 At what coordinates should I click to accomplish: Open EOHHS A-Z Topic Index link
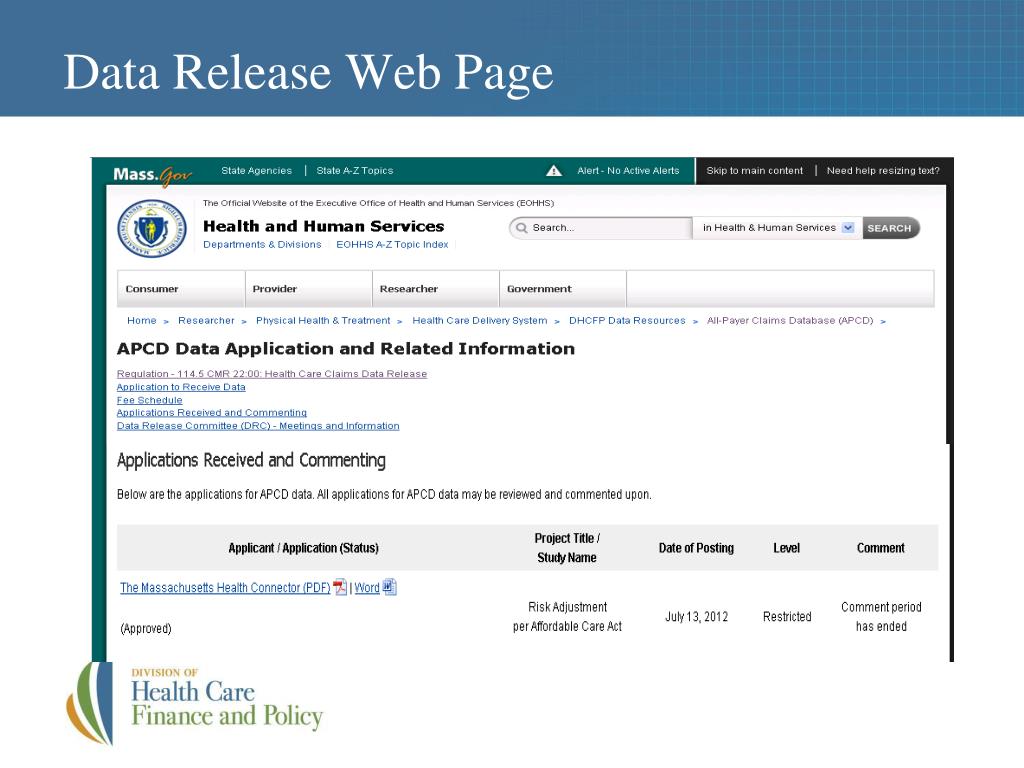point(392,244)
